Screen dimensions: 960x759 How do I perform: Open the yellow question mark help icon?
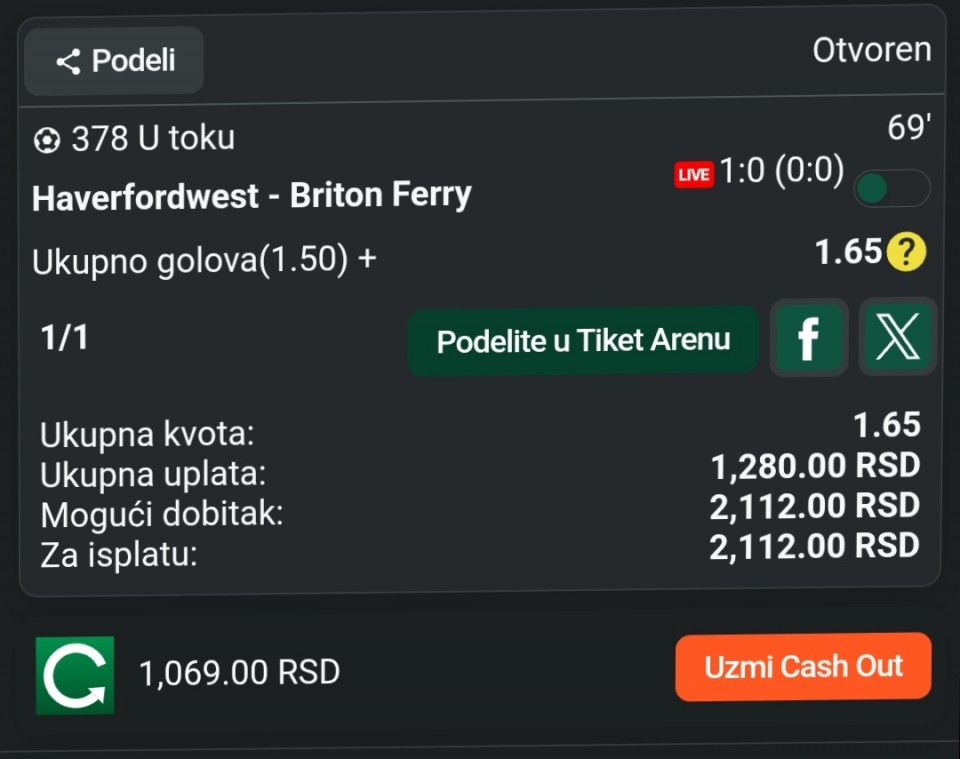(x=906, y=252)
